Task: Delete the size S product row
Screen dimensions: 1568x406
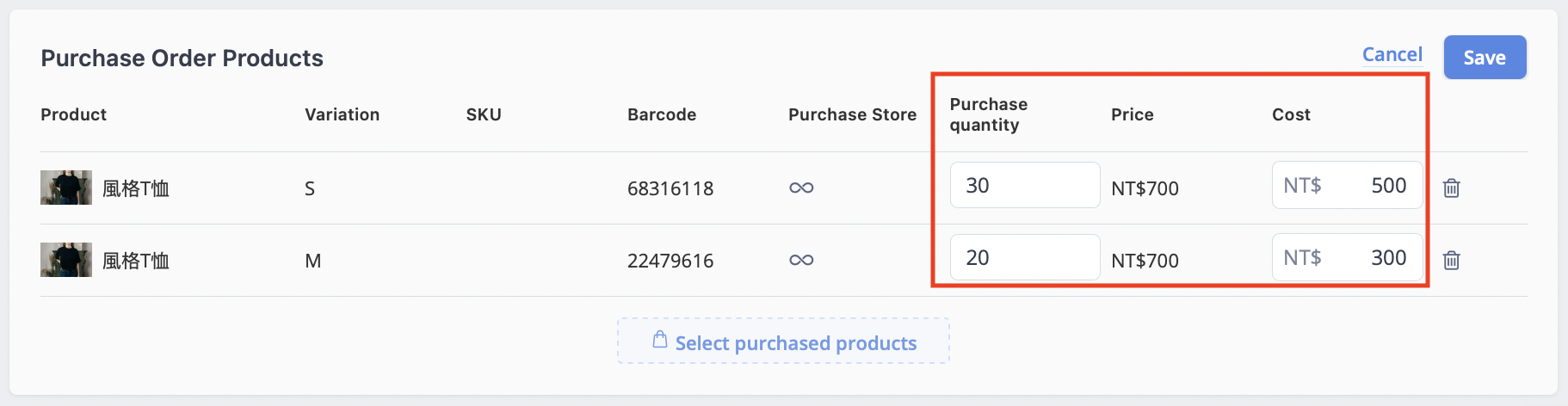Action: (1451, 188)
